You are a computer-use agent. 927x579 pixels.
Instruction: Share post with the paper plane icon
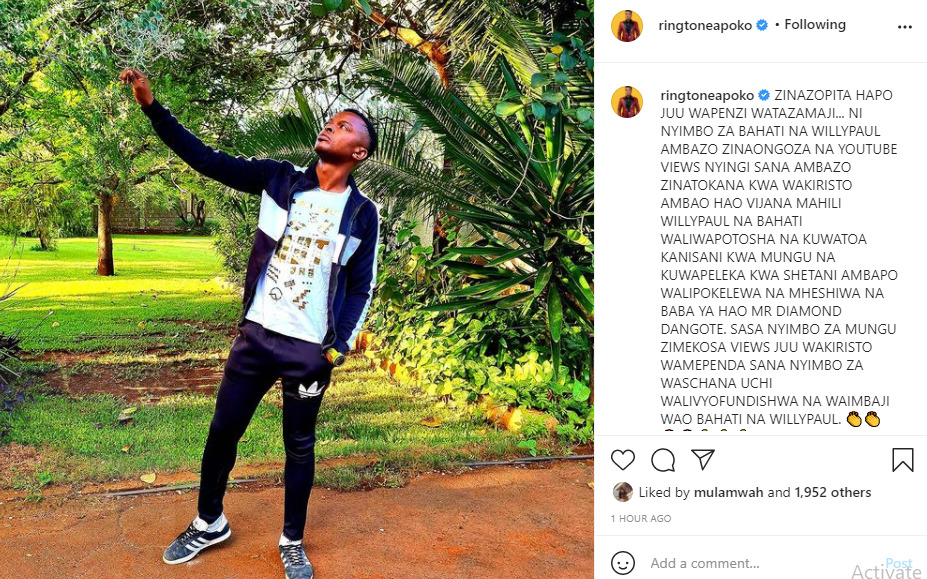(x=703, y=460)
